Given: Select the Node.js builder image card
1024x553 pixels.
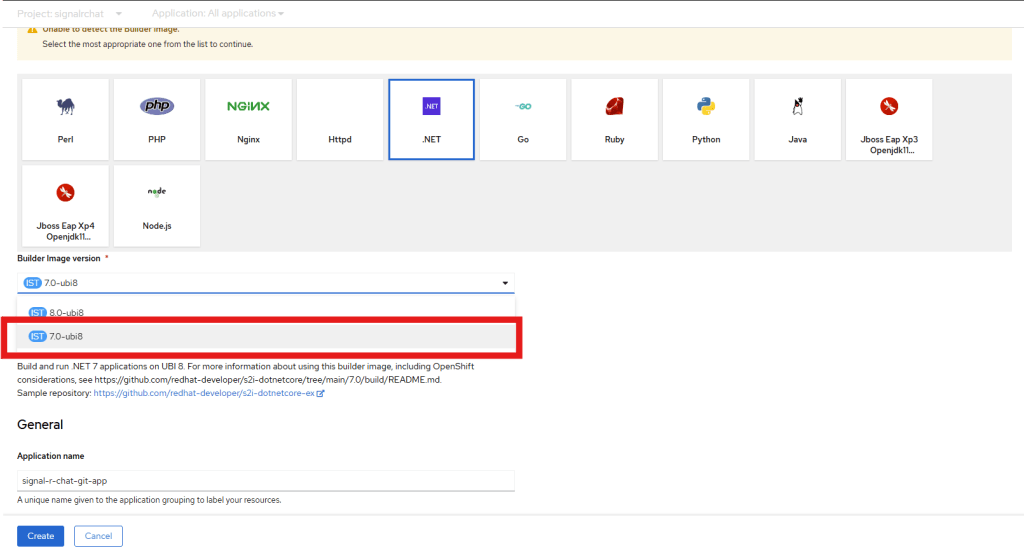Looking at the screenshot, I should pyautogui.click(x=157, y=206).
